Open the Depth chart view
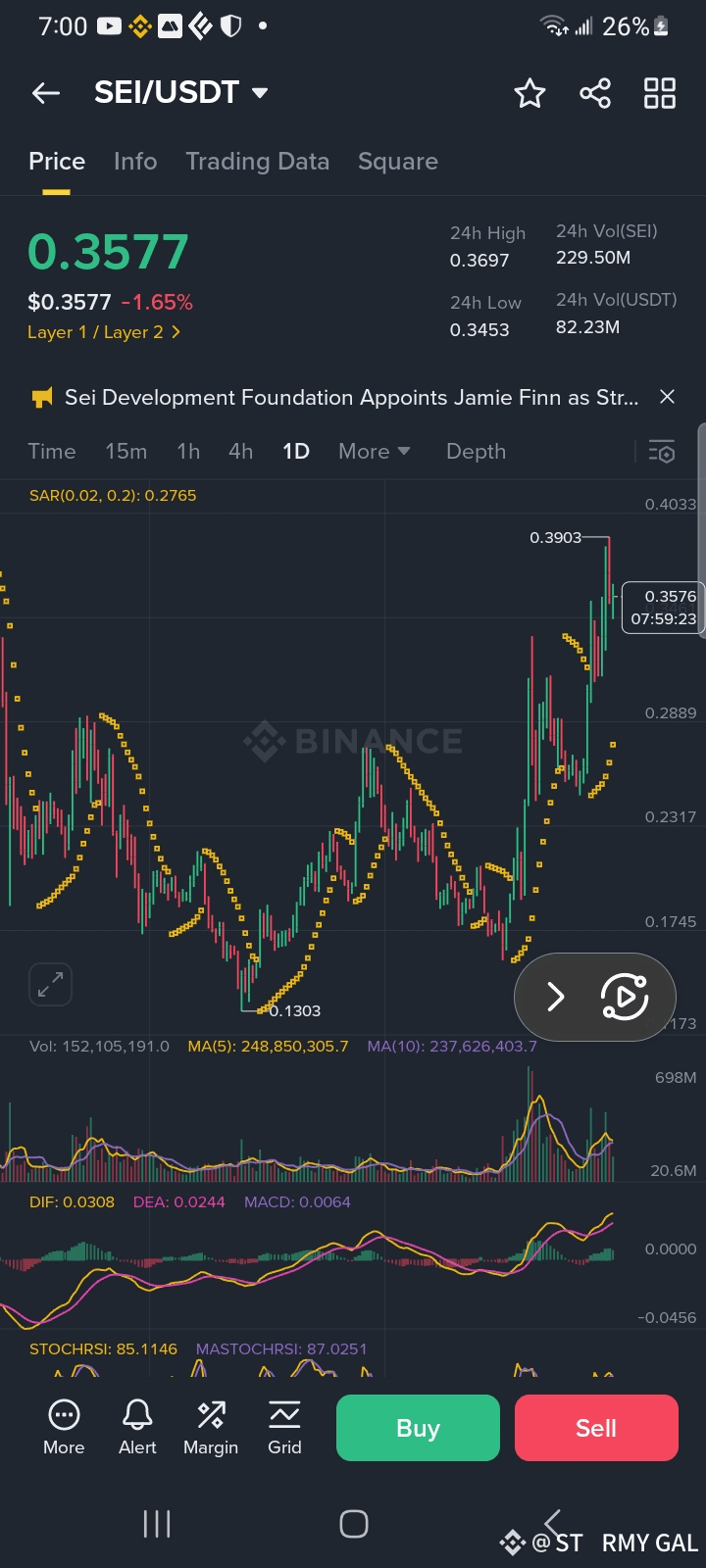The height and width of the screenshot is (1568, 706). 477,451
